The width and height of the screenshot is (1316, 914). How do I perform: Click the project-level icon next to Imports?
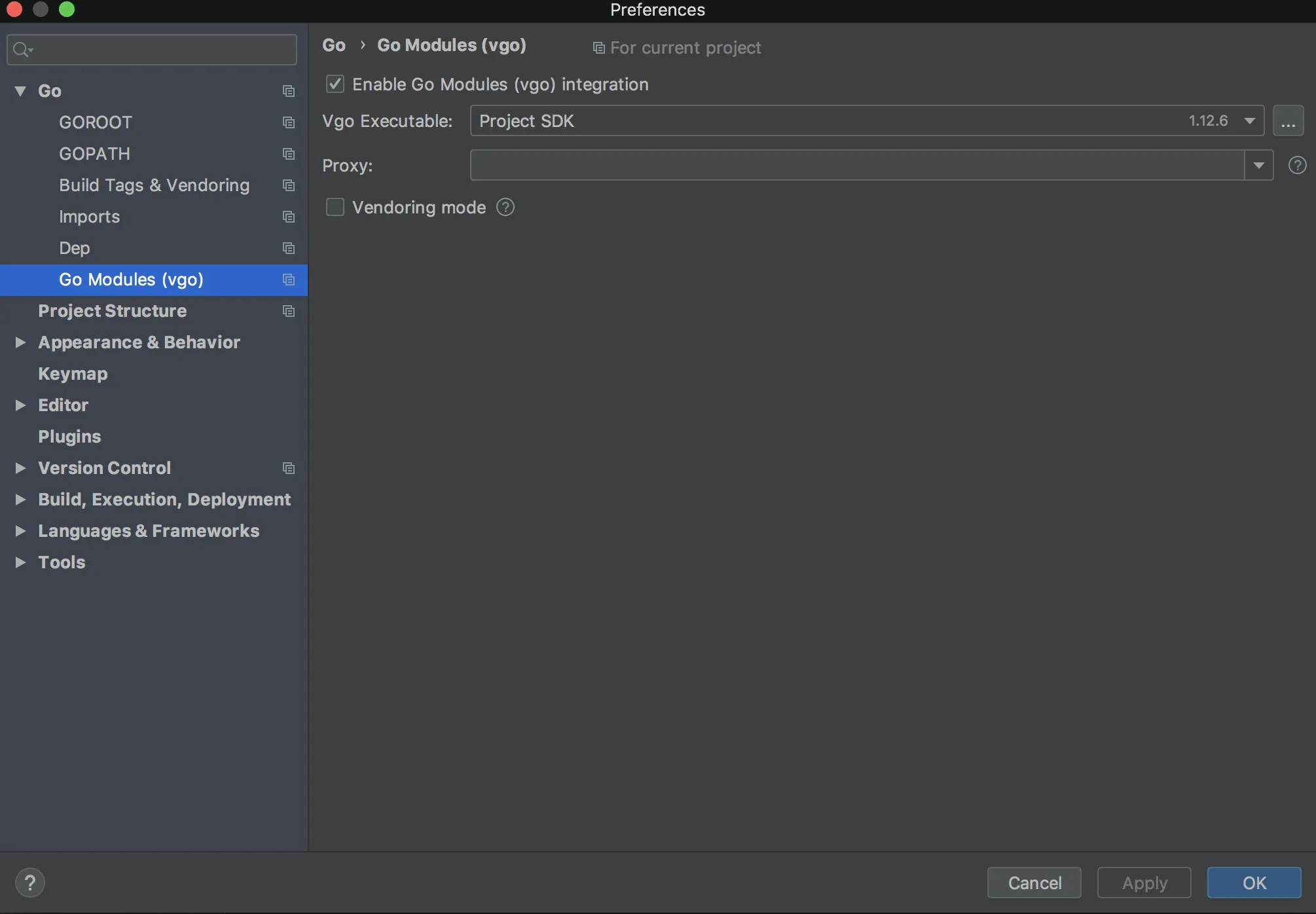pyautogui.click(x=288, y=217)
